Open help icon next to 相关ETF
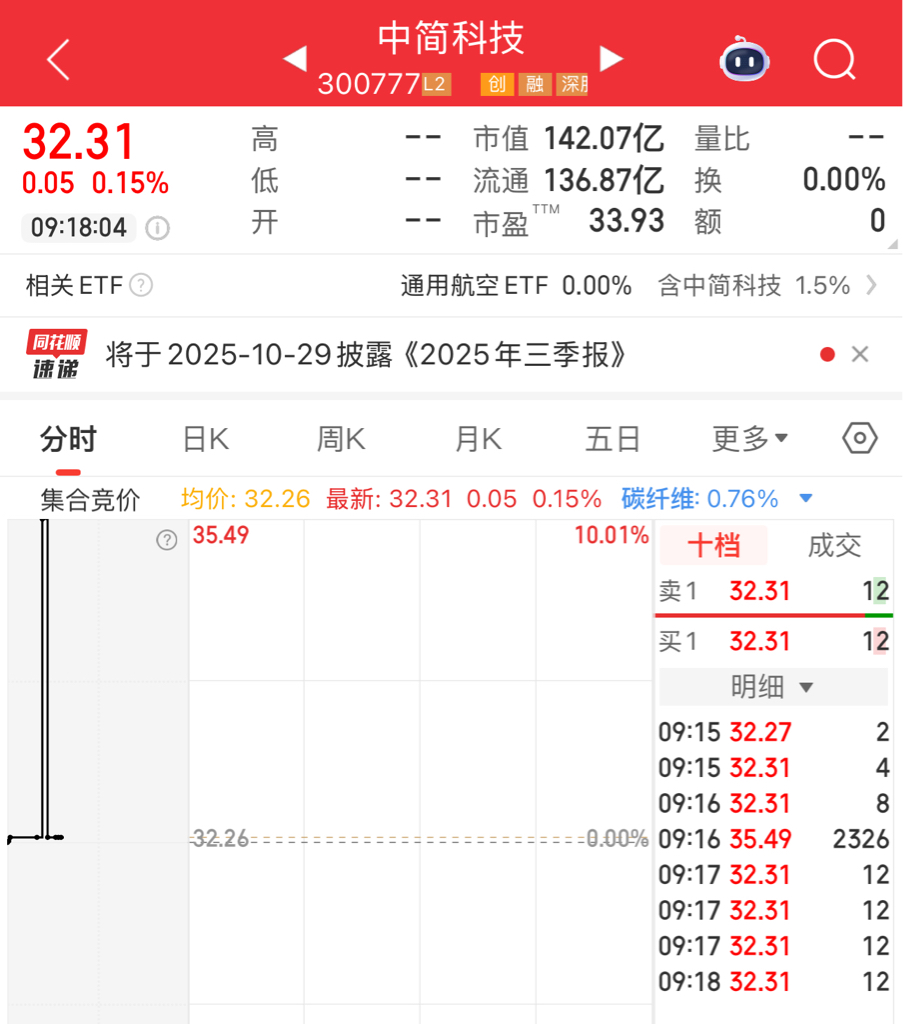903x1024 pixels. (141, 285)
